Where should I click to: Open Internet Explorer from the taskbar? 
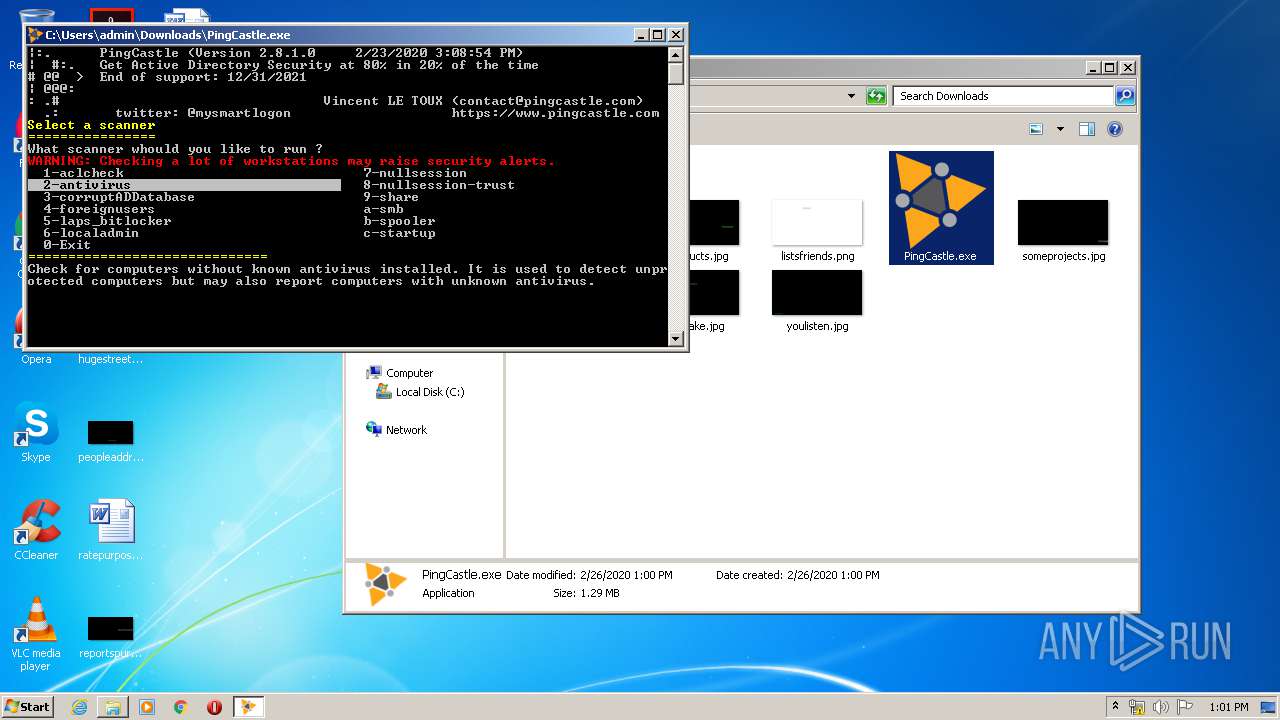(x=79, y=707)
